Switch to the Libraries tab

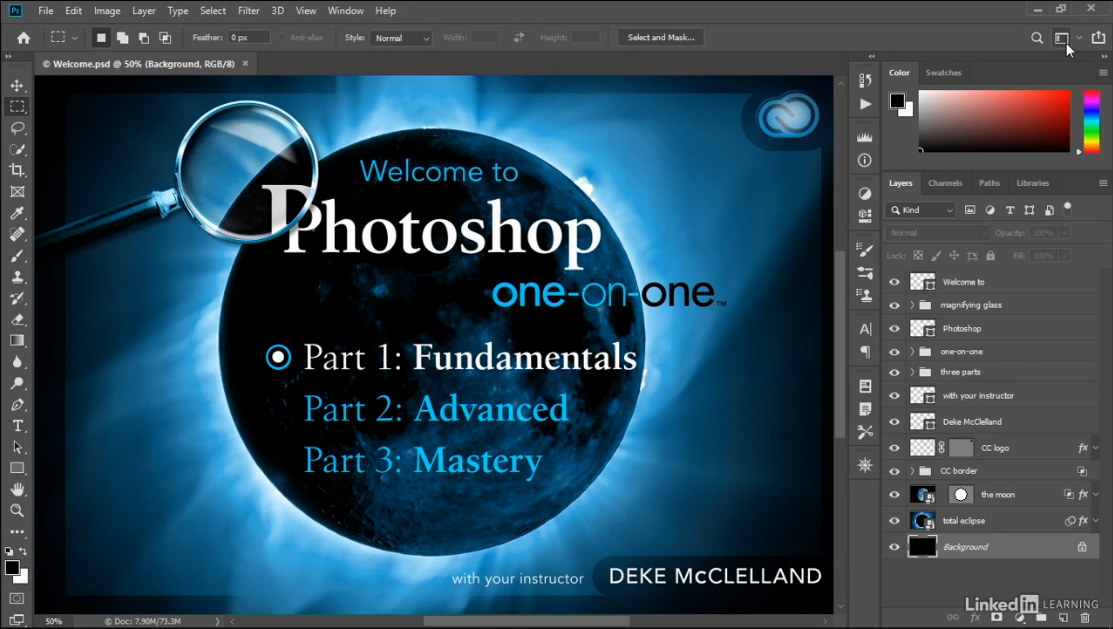point(1032,183)
